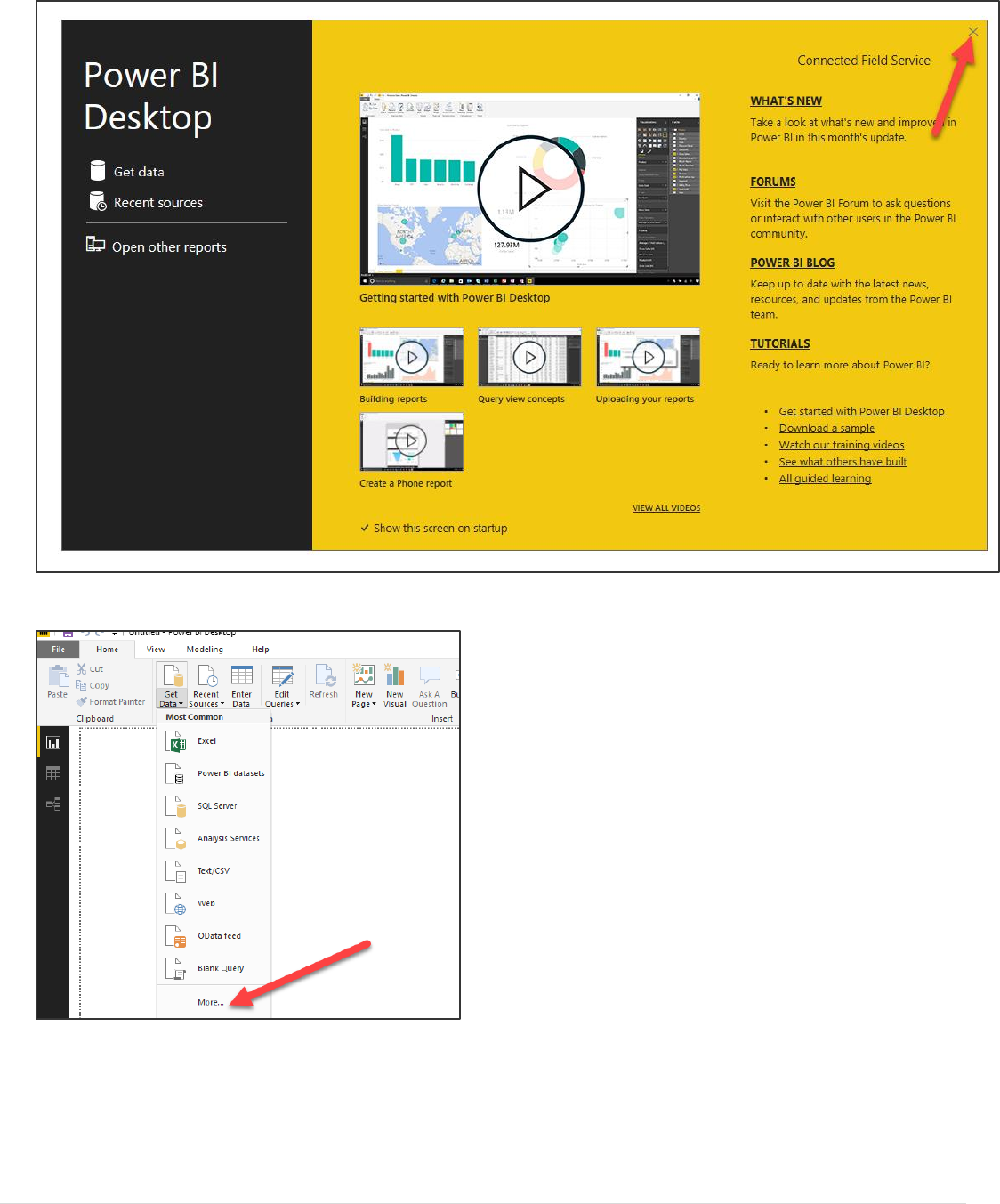Screen dimensions: 1000x1204
Task: Click the Refresh ribbon button
Action: 324,682
